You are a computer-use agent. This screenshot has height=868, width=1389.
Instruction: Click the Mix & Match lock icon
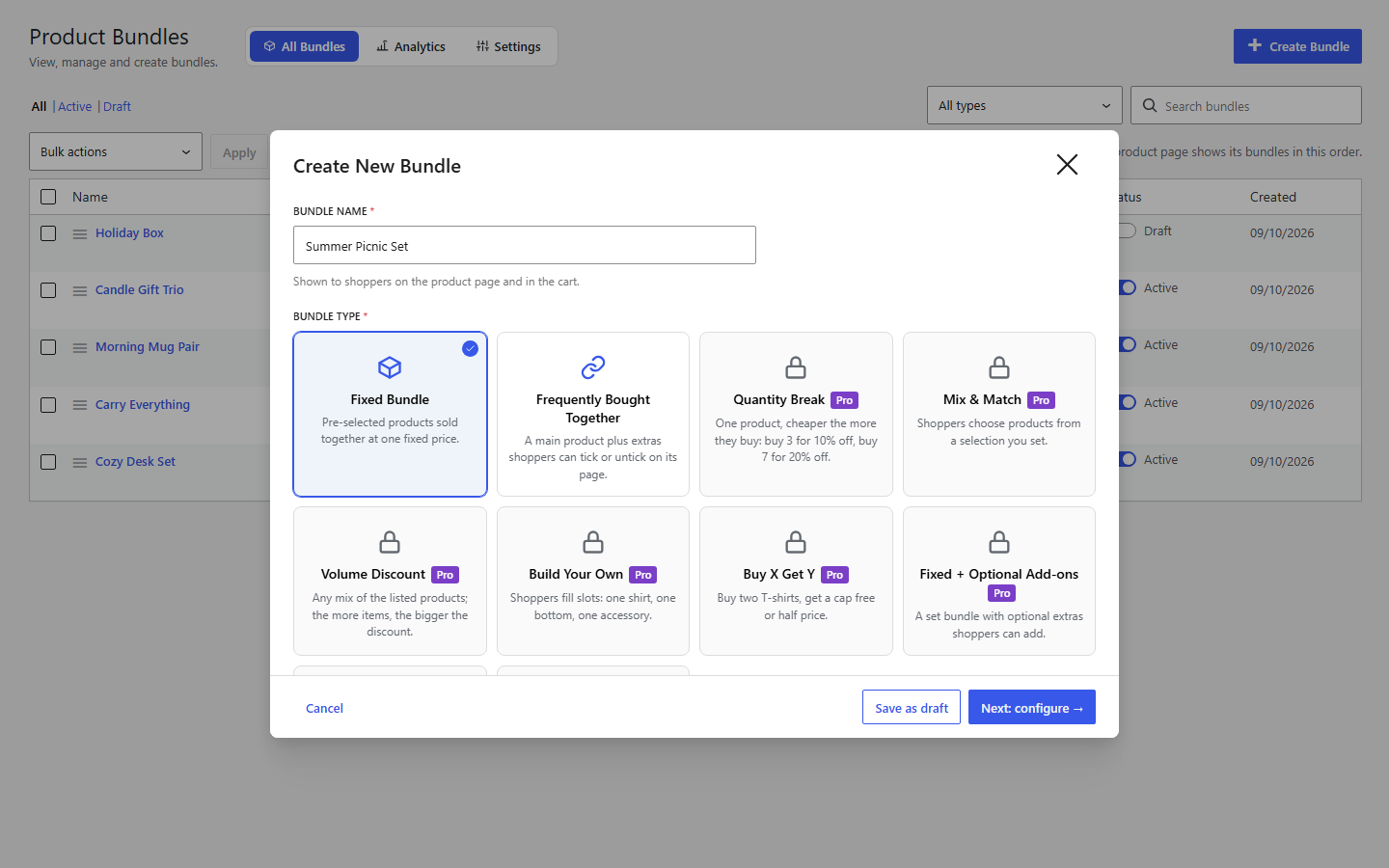pos(999,367)
